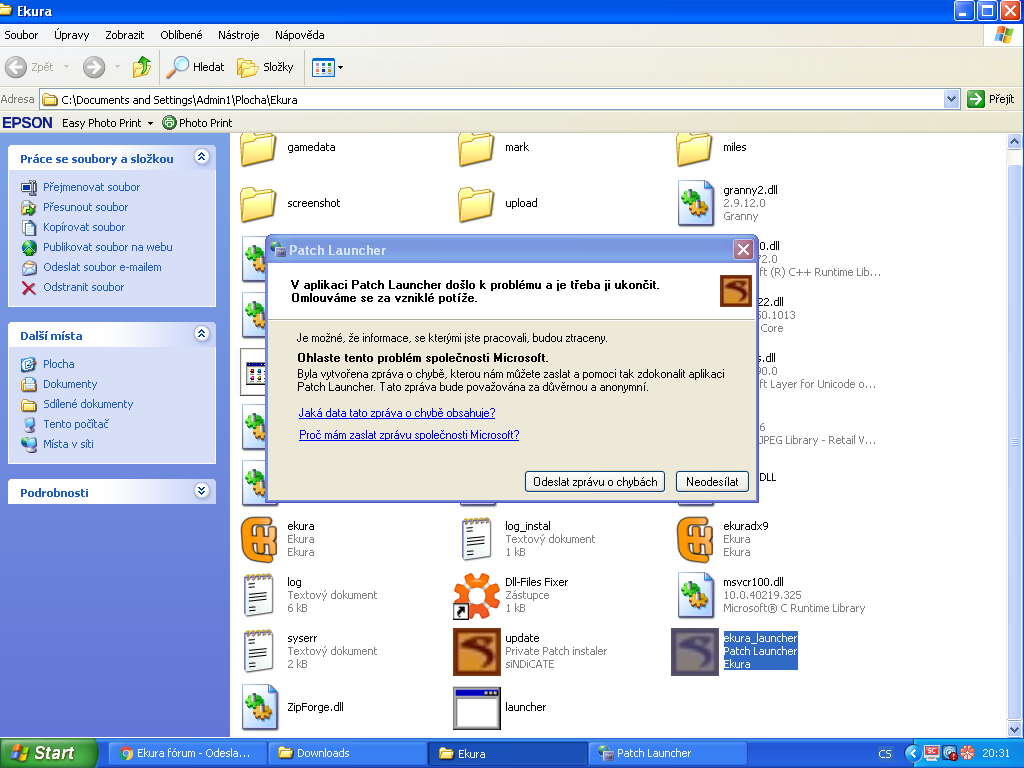The width and height of the screenshot is (1024, 768).
Task: Expand the Podrobnosti details panel
Action: click(201, 492)
